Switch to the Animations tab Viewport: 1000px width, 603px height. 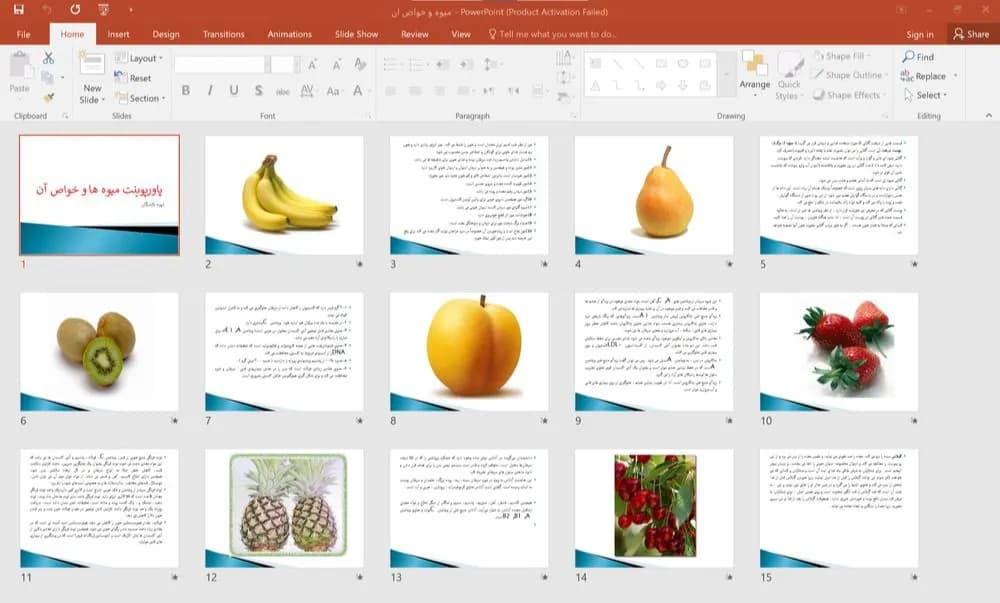tap(290, 34)
